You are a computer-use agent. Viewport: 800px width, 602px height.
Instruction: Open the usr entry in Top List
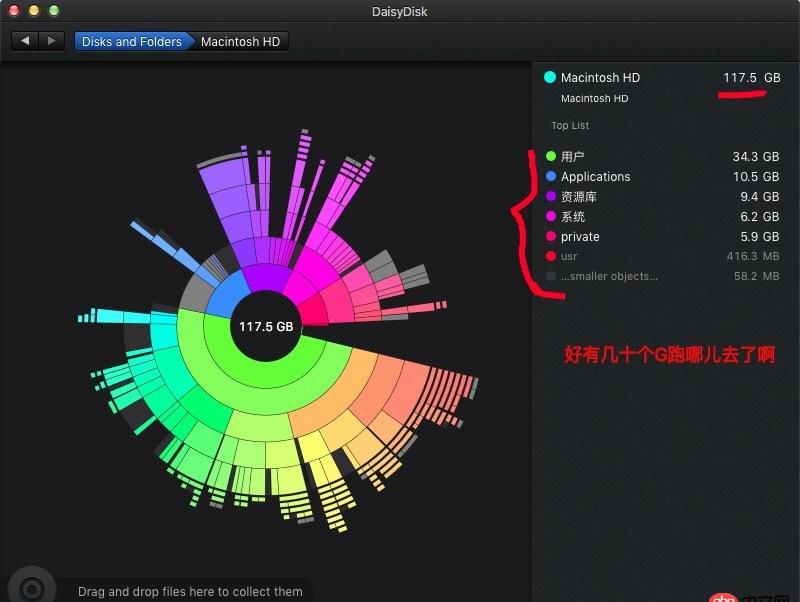coord(662,256)
